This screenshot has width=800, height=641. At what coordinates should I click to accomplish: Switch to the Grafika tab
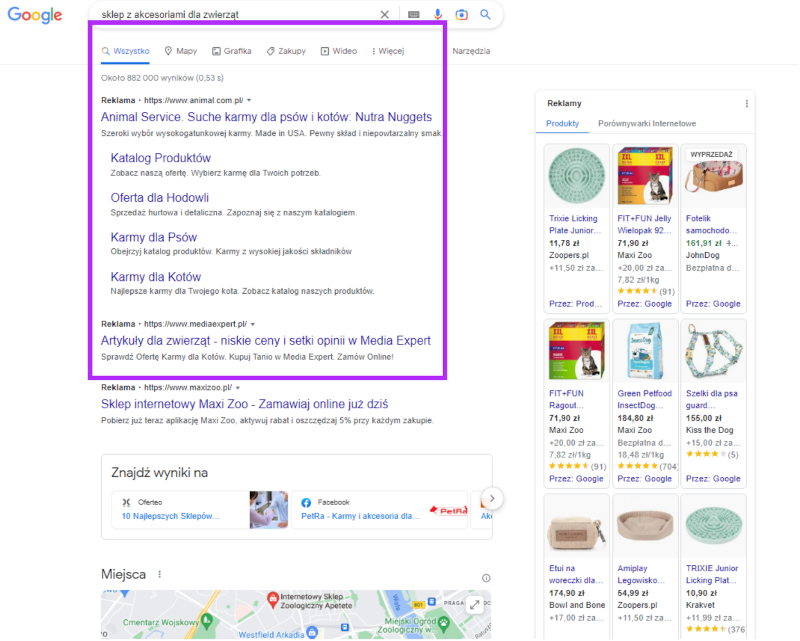pos(232,51)
